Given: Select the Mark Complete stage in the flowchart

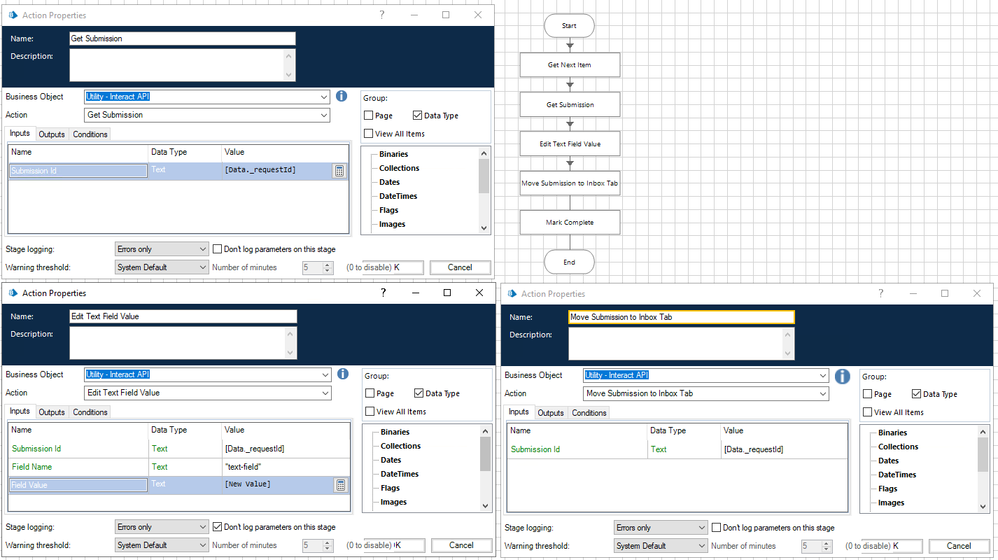Looking at the screenshot, I should coord(570,222).
